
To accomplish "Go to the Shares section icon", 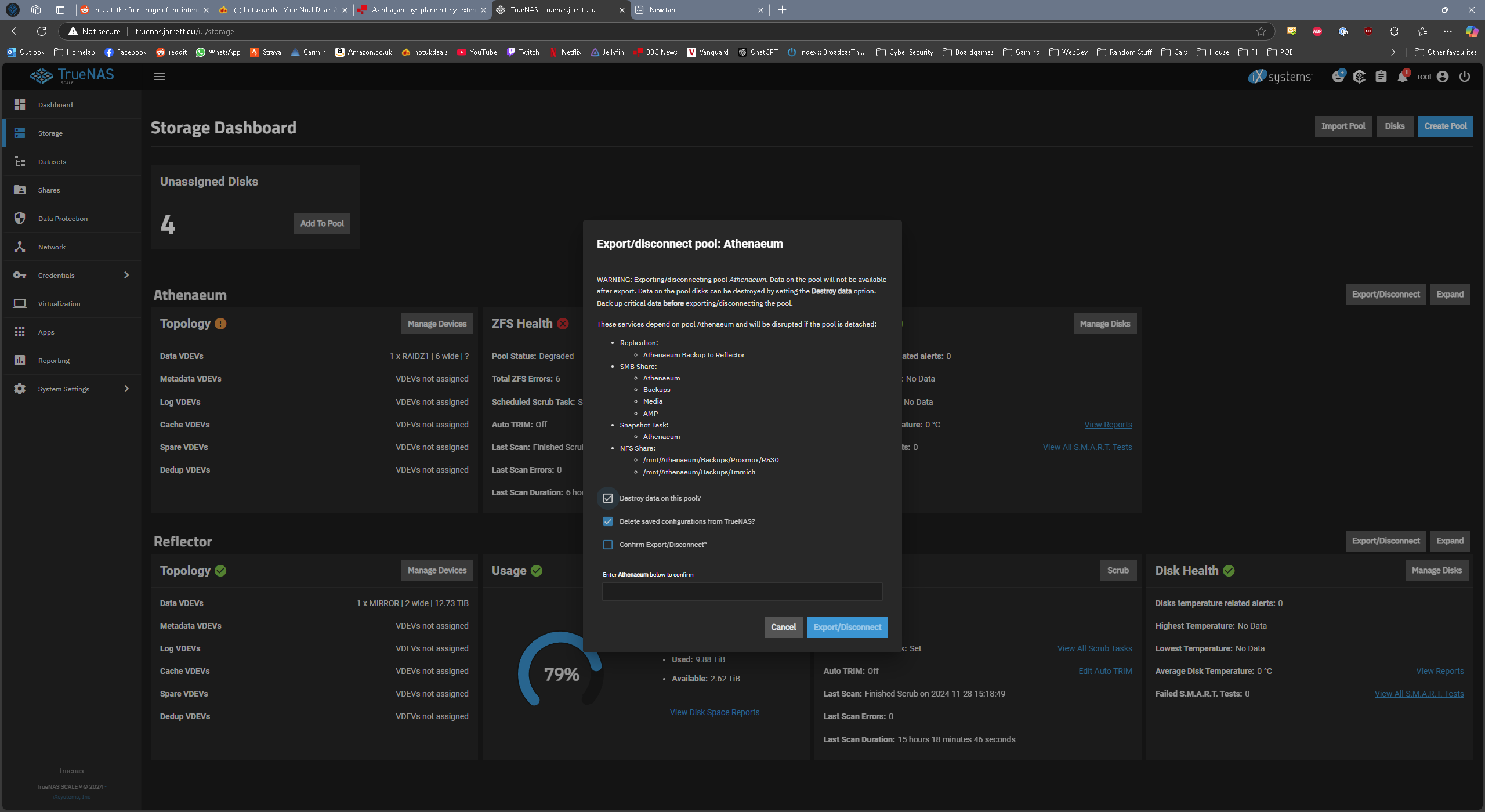I will (x=20, y=190).
